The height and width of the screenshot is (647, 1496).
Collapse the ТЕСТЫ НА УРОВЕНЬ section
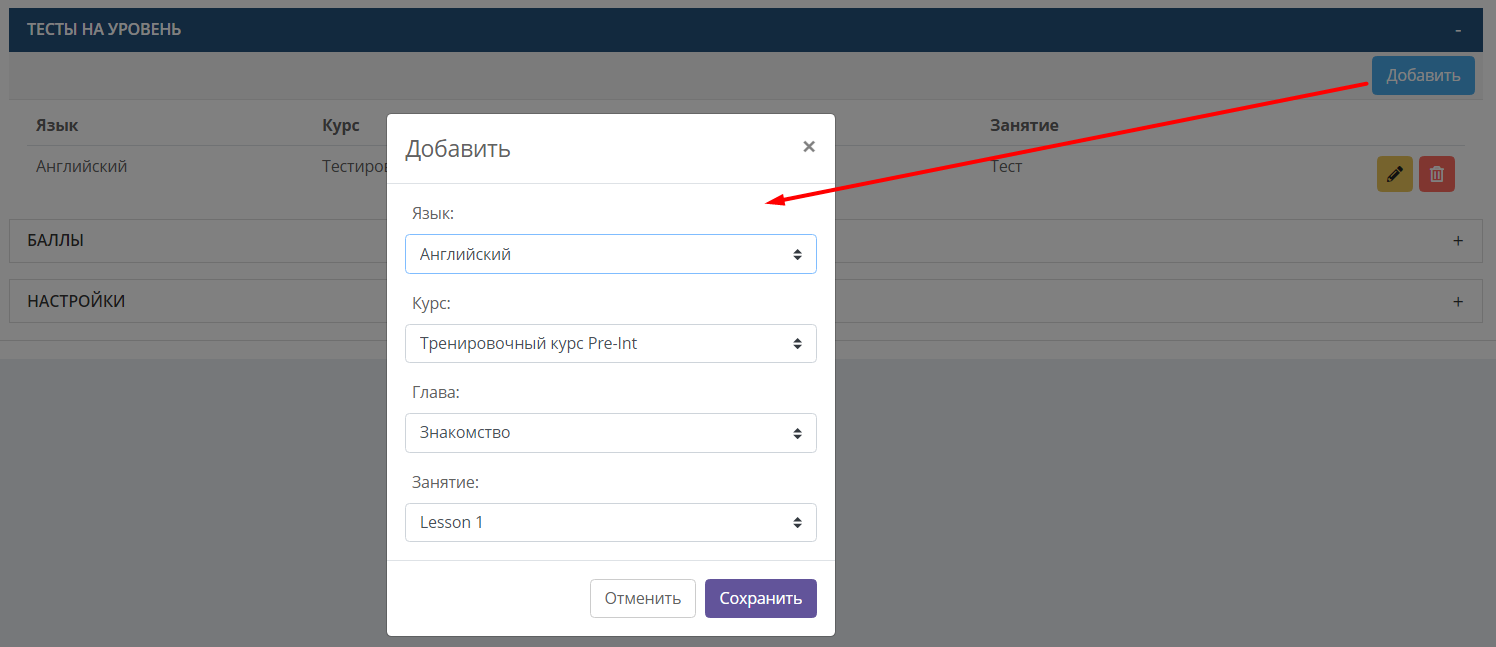(746, 30)
